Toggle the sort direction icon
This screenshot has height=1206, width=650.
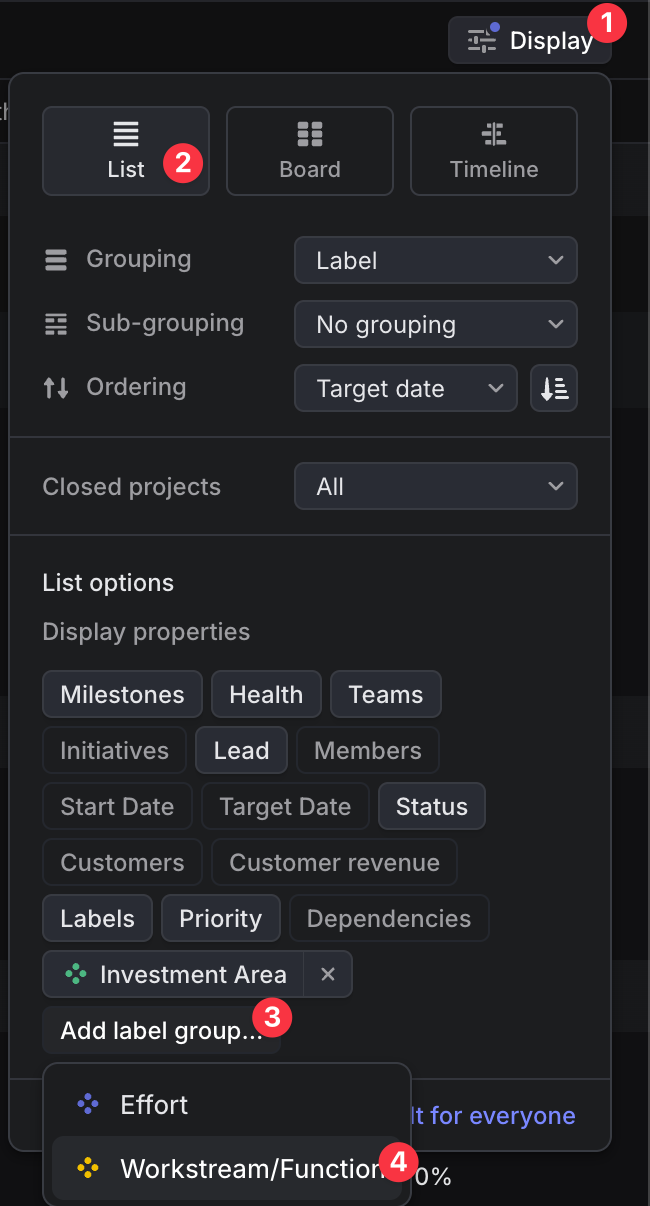554,389
